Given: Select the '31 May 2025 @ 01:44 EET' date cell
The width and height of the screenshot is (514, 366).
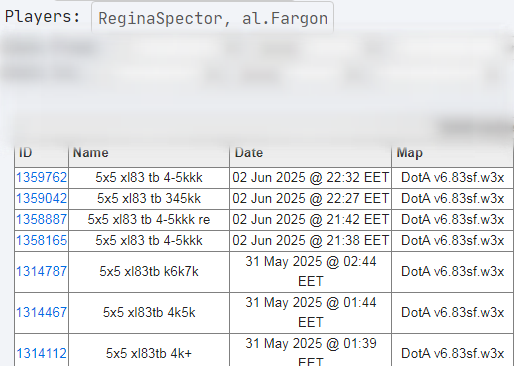Looking at the screenshot, I should pyautogui.click(x=311, y=313).
